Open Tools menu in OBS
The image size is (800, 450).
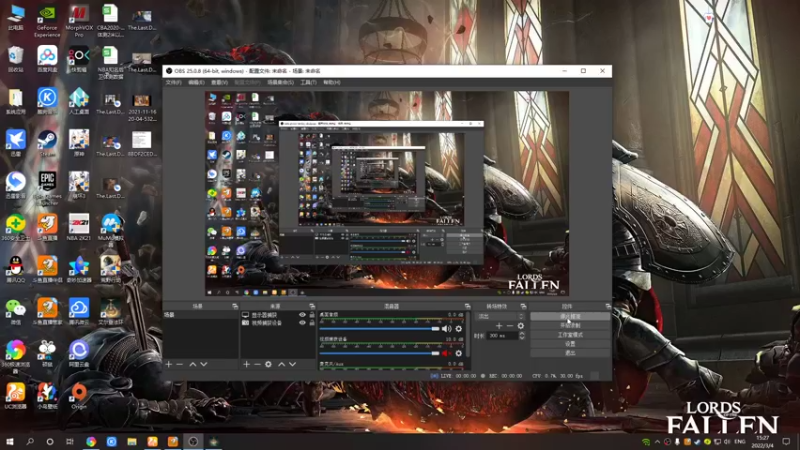coord(308,82)
